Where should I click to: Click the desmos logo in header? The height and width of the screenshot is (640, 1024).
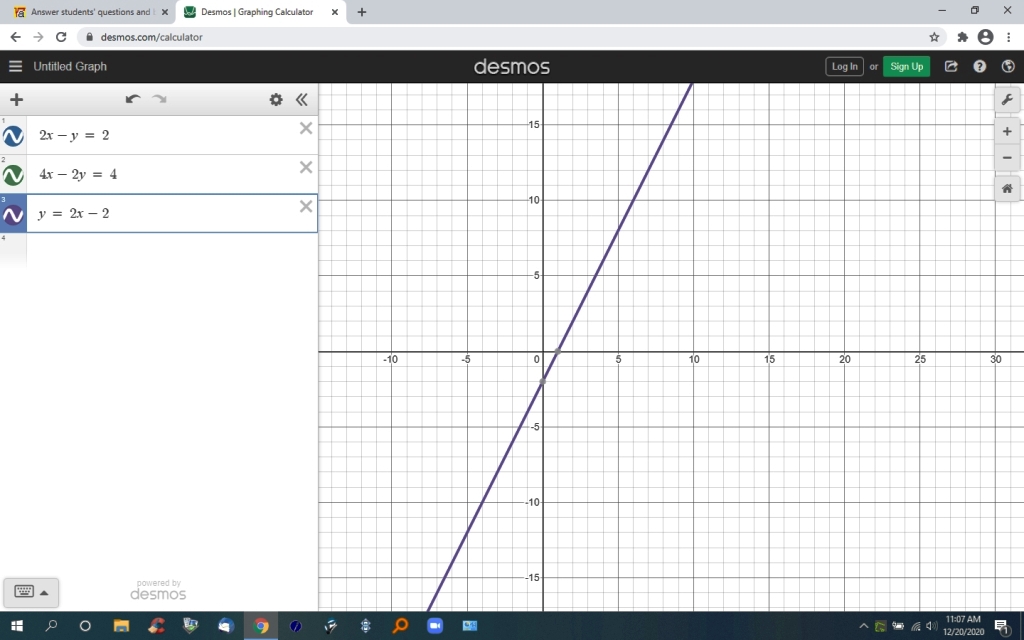click(511, 67)
